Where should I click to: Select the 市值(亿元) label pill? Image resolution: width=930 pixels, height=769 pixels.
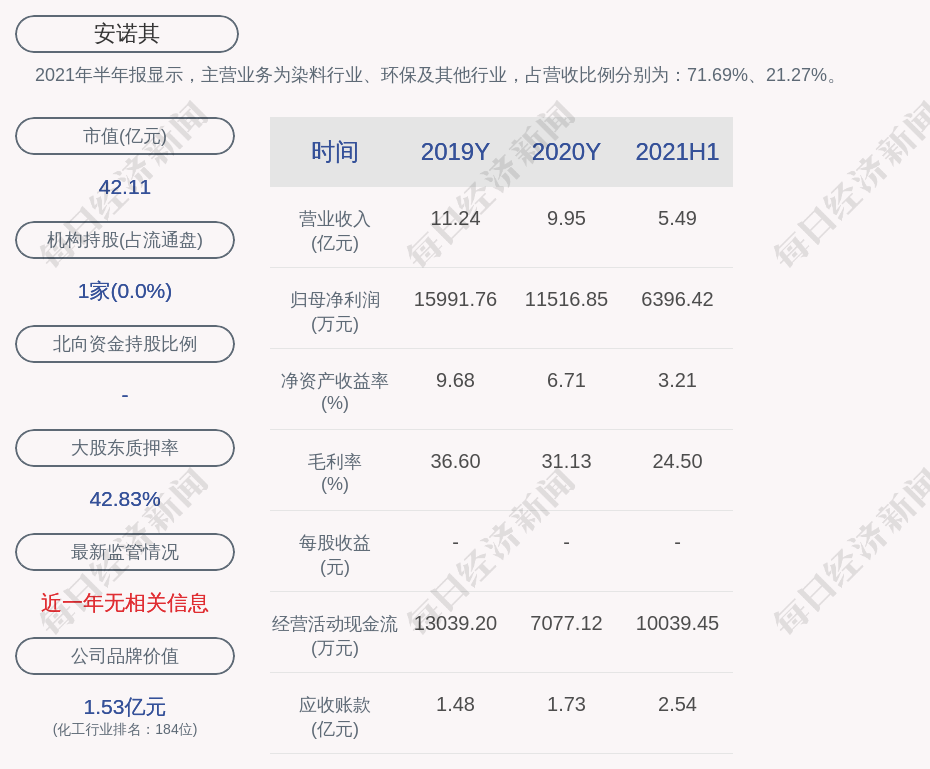[x=125, y=136]
